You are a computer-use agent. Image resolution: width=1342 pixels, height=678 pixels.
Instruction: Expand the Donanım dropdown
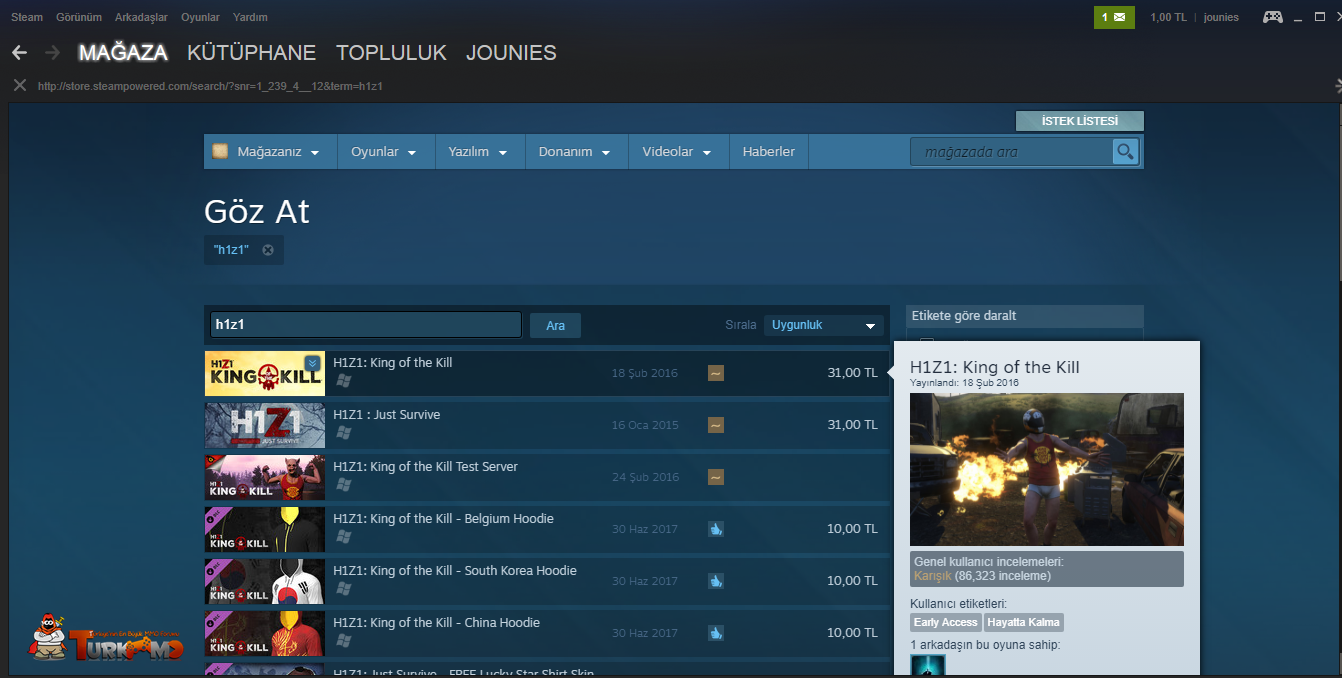575,152
